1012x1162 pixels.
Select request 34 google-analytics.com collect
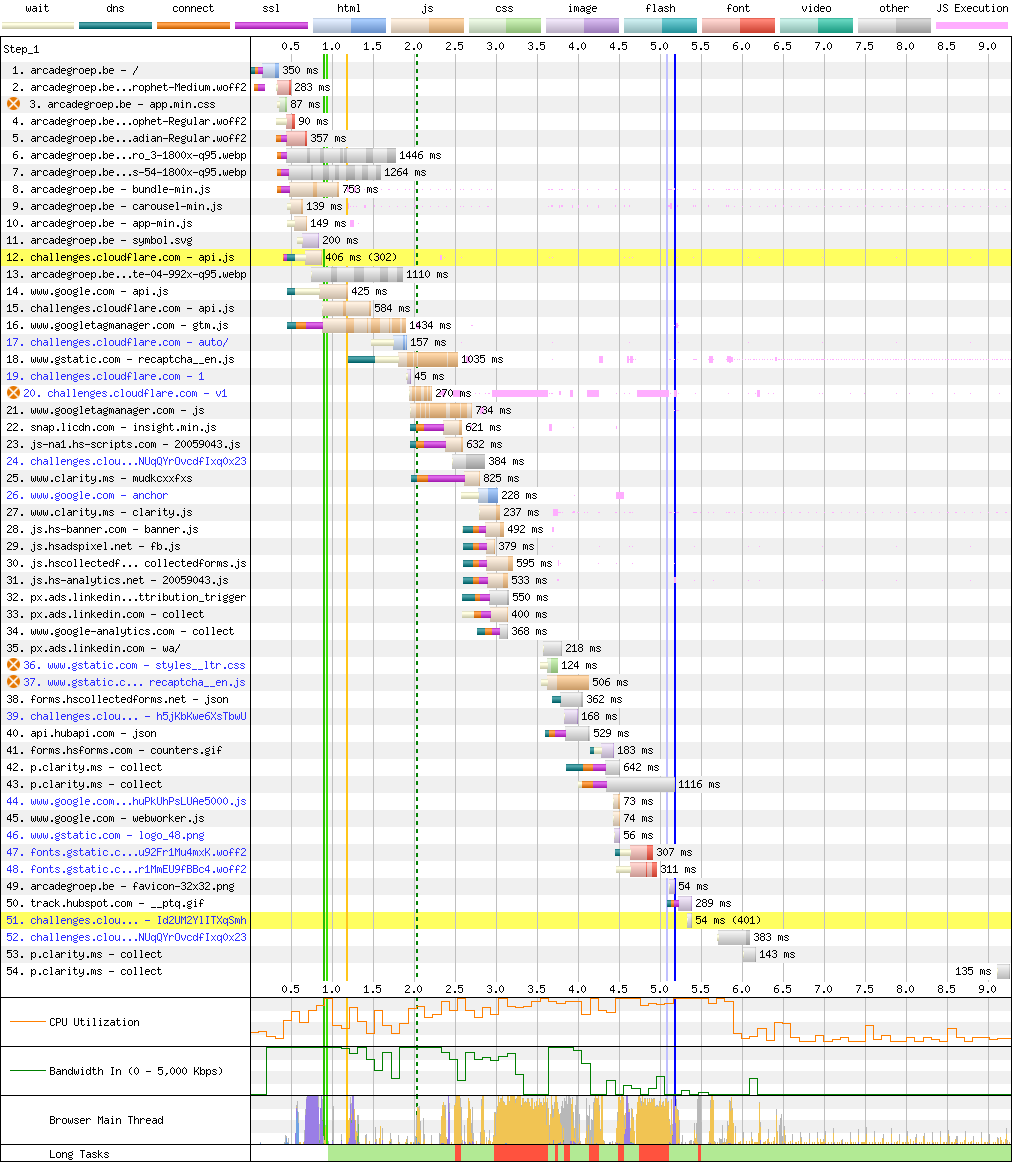pyautogui.click(x=120, y=631)
